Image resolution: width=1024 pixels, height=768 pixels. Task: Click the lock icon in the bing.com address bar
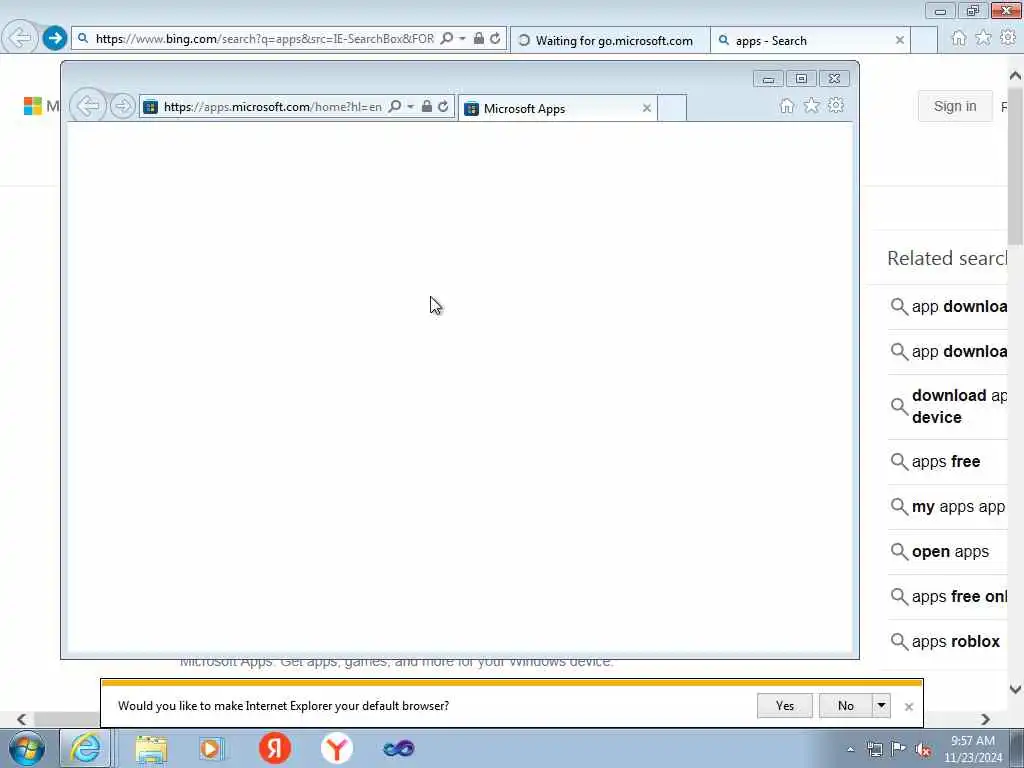[479, 39]
